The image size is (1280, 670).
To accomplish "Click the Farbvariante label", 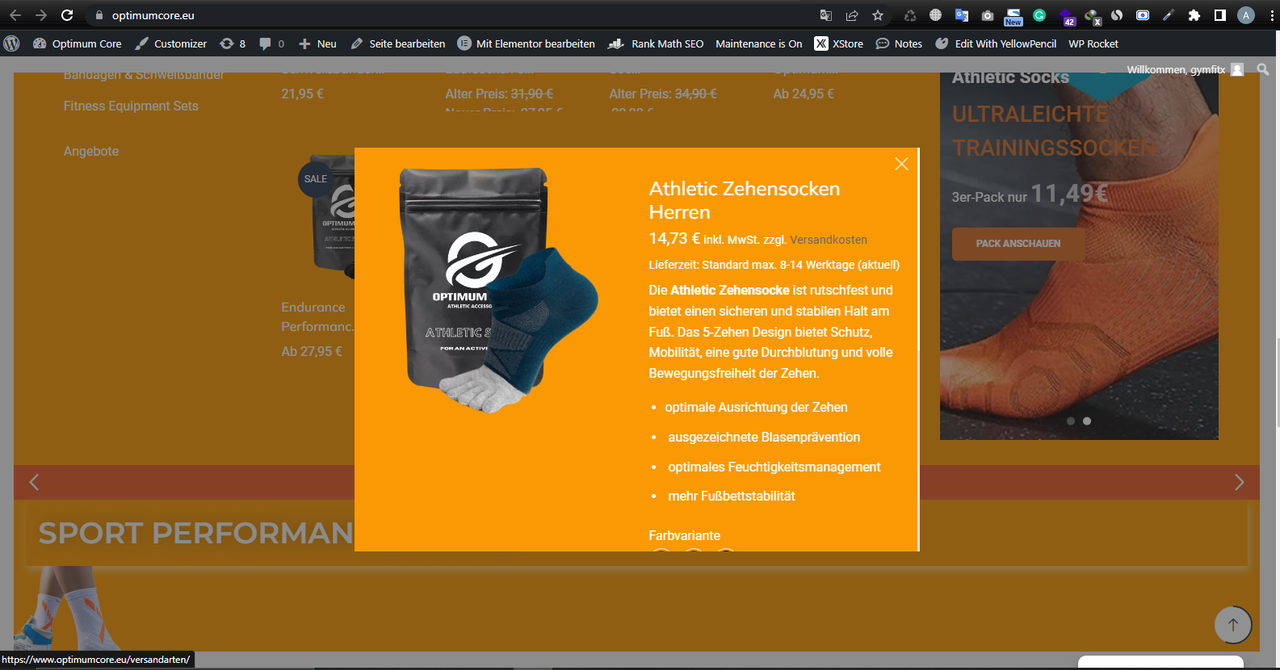I will [x=684, y=536].
